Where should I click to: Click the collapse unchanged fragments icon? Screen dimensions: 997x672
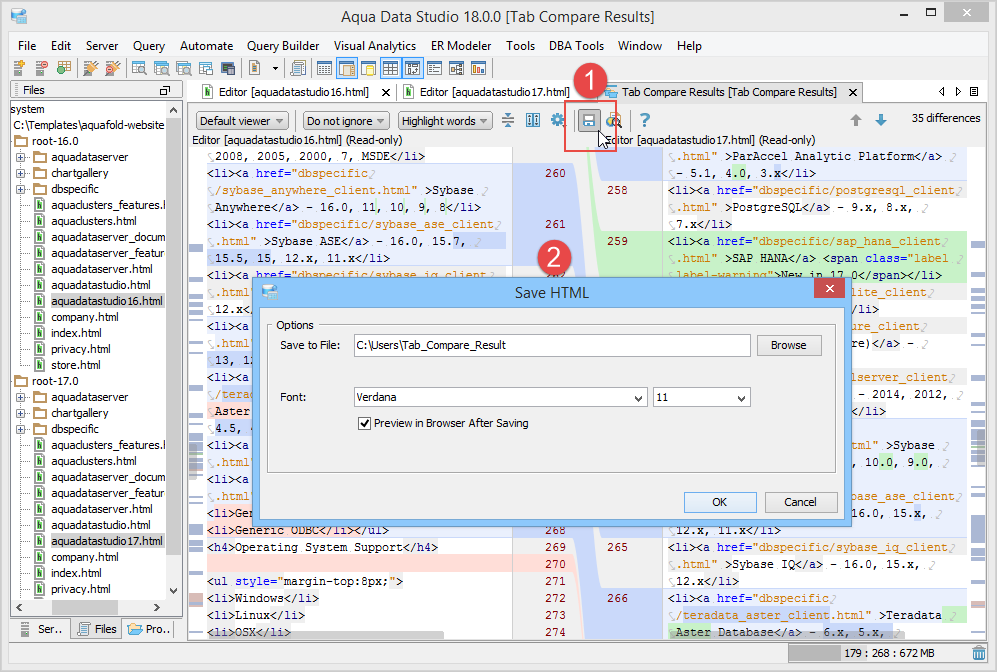point(508,121)
